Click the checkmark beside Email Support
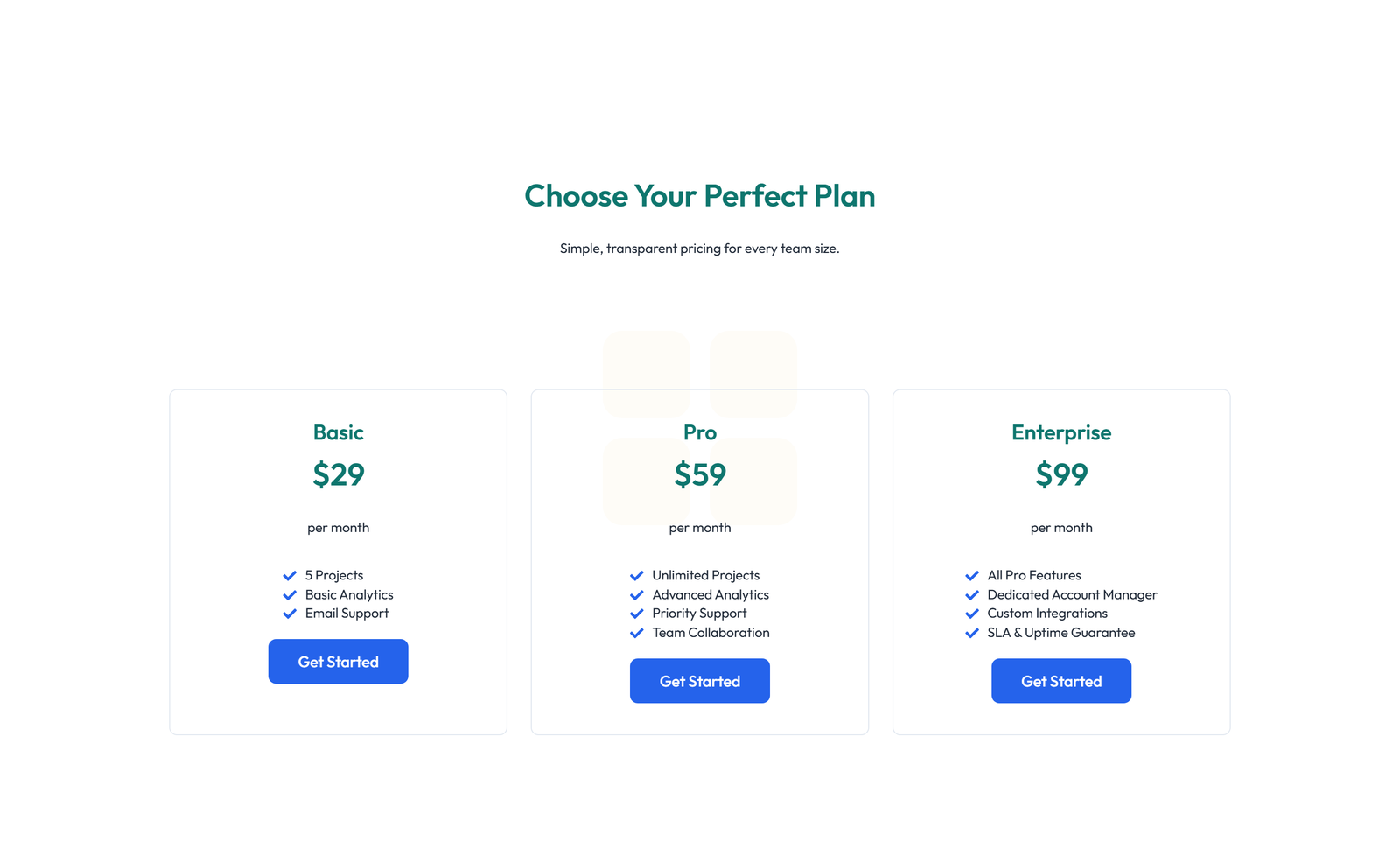The image size is (1400, 856). 290,614
